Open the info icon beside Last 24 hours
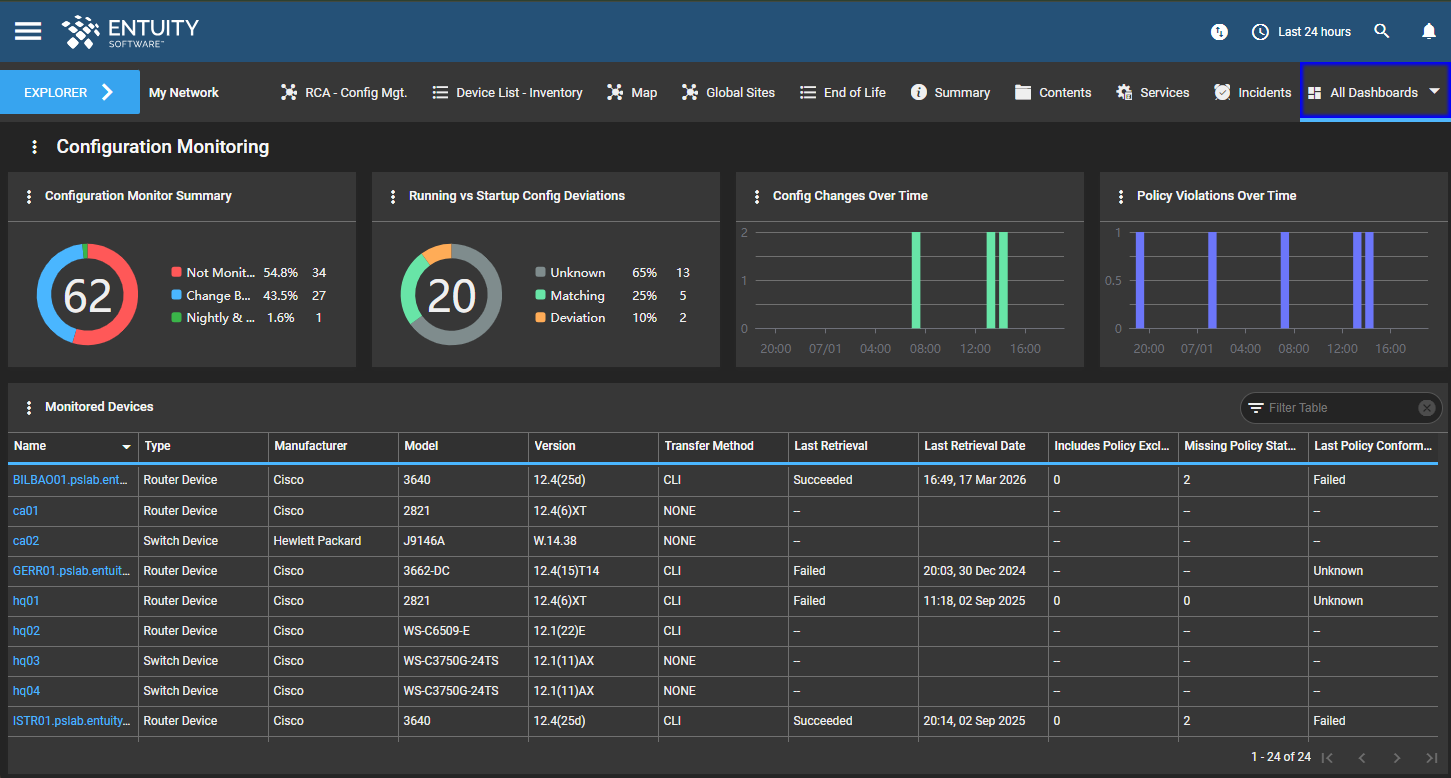The image size is (1451, 778). coord(1219,32)
